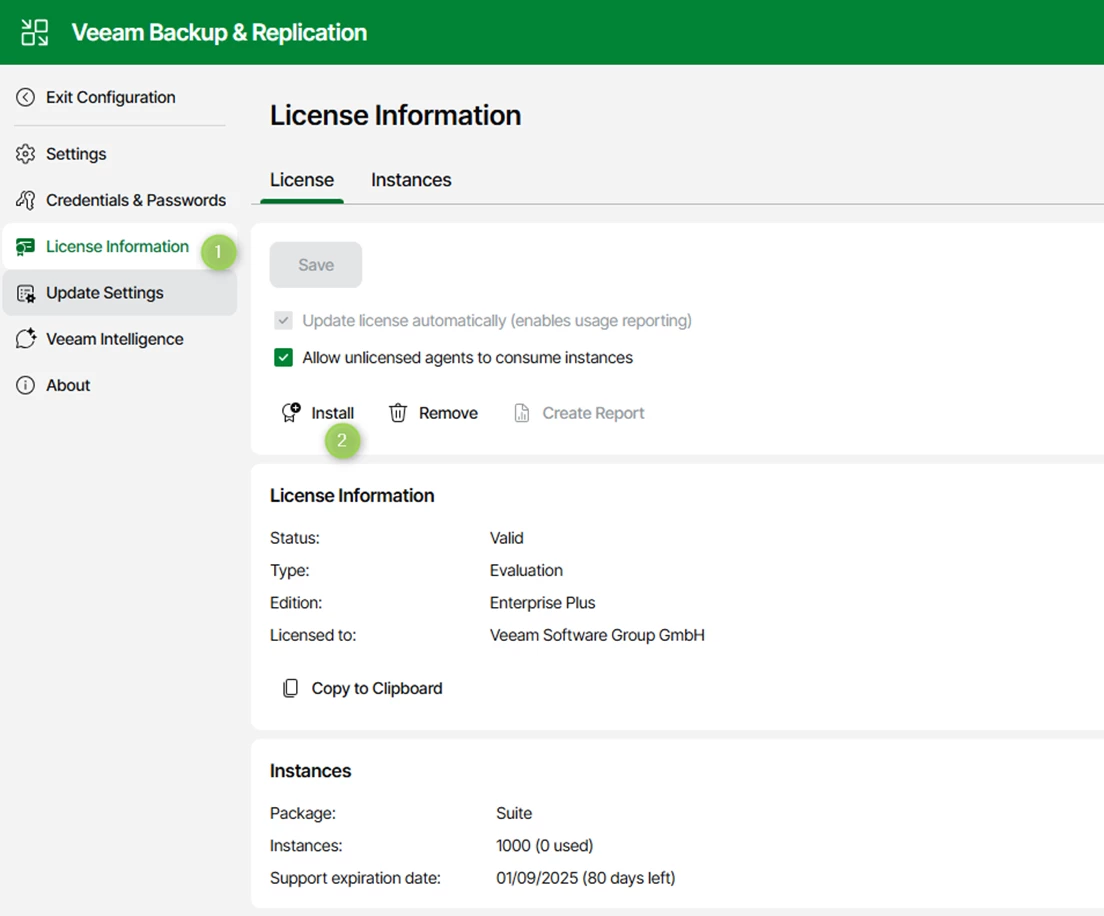Click the Install license icon
This screenshot has width=1104, height=916.
291,413
